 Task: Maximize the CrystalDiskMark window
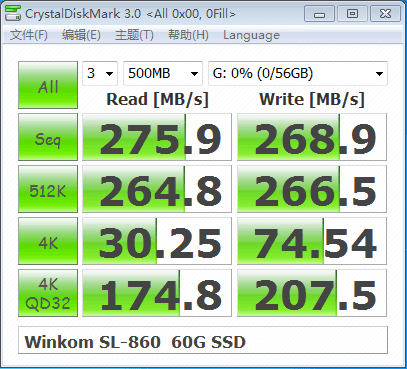click(352, 14)
